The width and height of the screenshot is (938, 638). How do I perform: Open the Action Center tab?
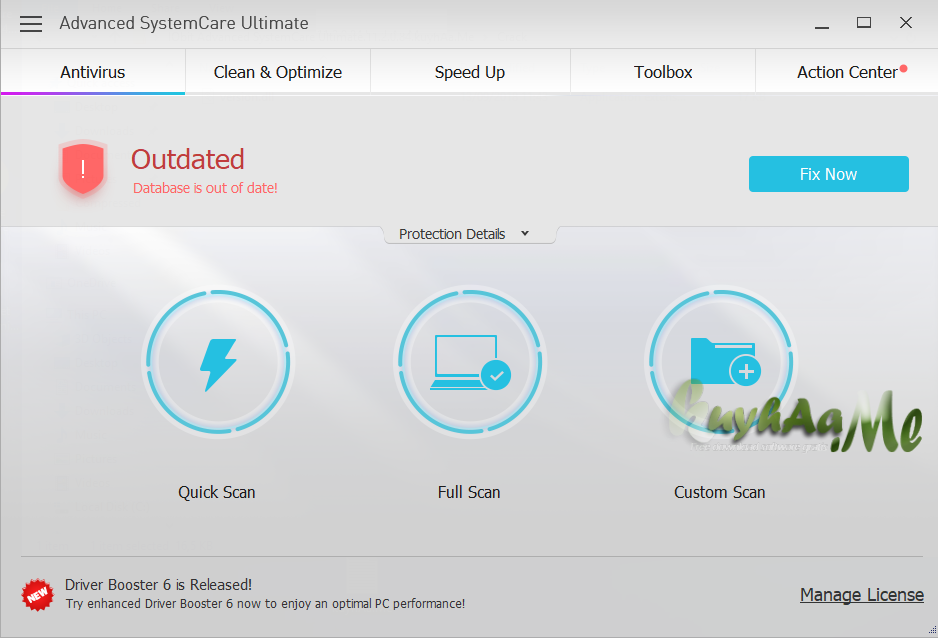(847, 72)
